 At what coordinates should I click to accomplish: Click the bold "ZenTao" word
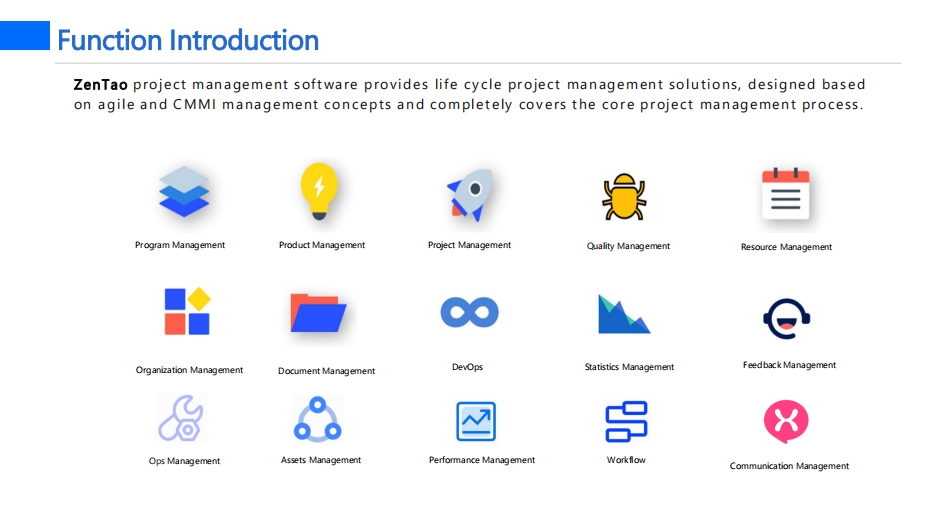(101, 84)
